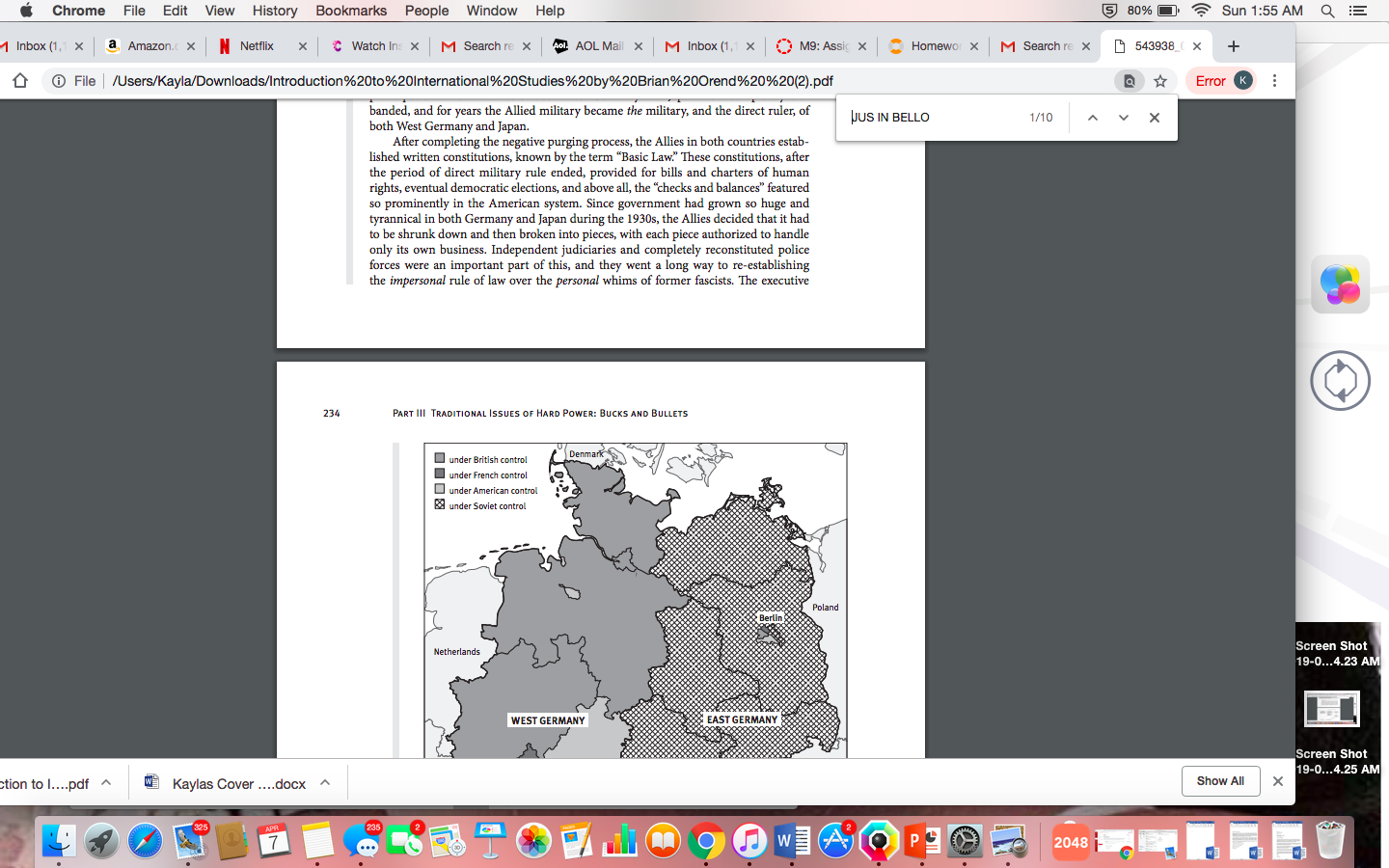Screen dimensions: 1389x868
Task: Open Numbers from the dock
Action: click(x=619, y=842)
